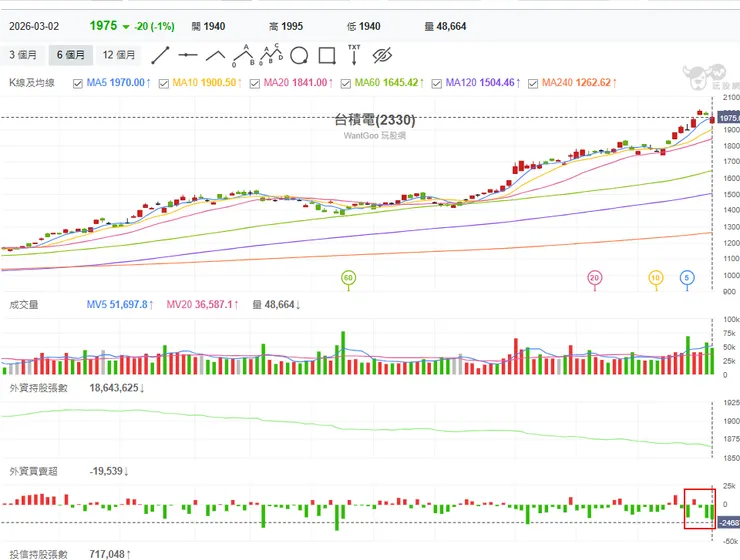
Task: Click the green 60 MA marker pin
Action: pos(348,278)
